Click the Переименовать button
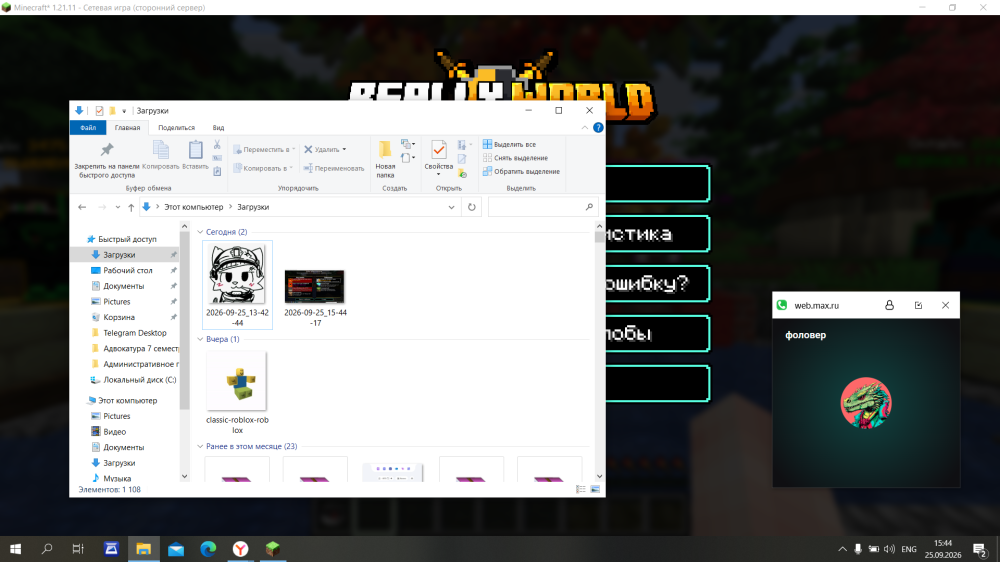This screenshot has width=1000, height=562. tap(334, 168)
